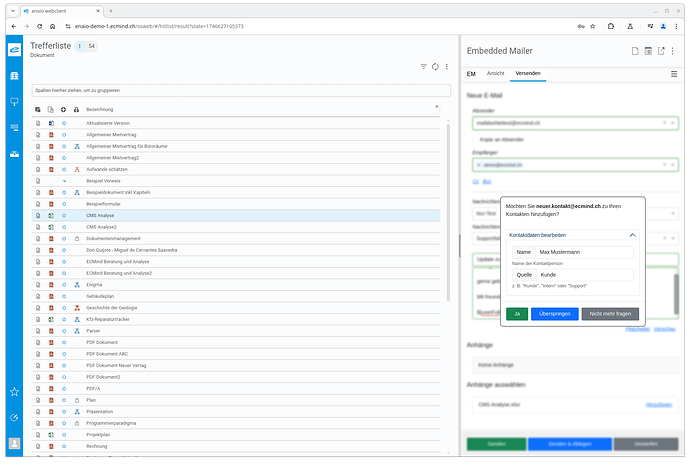The height and width of the screenshot is (467, 690).
Task: Click the workflow icon in Enigma row
Action: point(77,285)
